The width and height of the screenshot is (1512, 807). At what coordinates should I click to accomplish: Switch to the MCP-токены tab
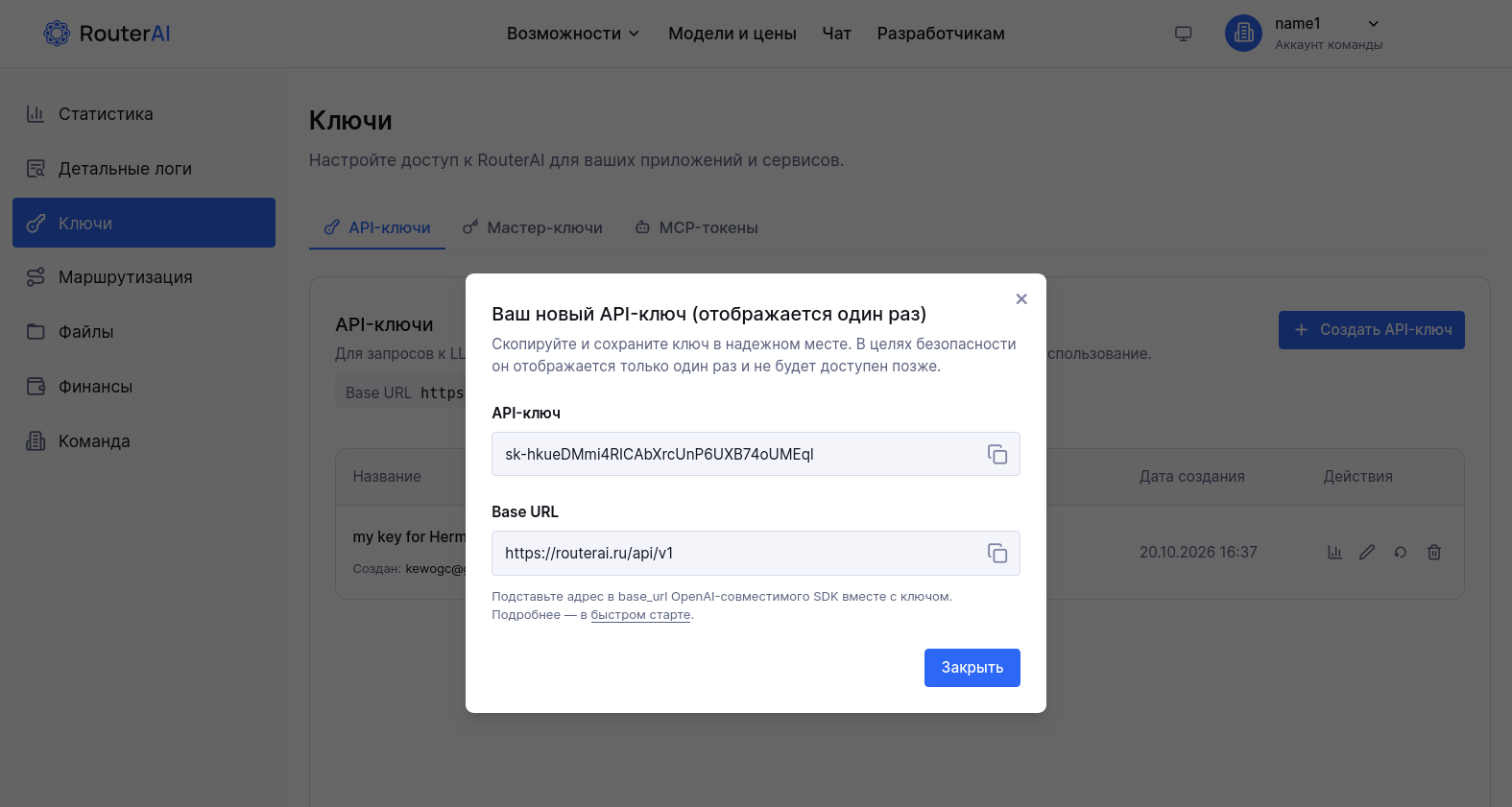coord(696,227)
